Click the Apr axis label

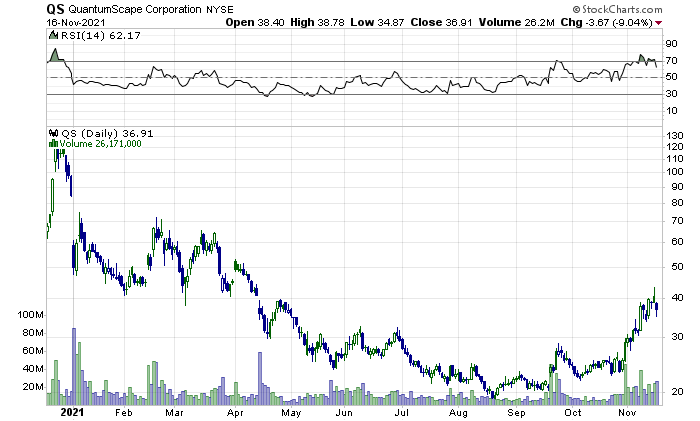point(235,413)
